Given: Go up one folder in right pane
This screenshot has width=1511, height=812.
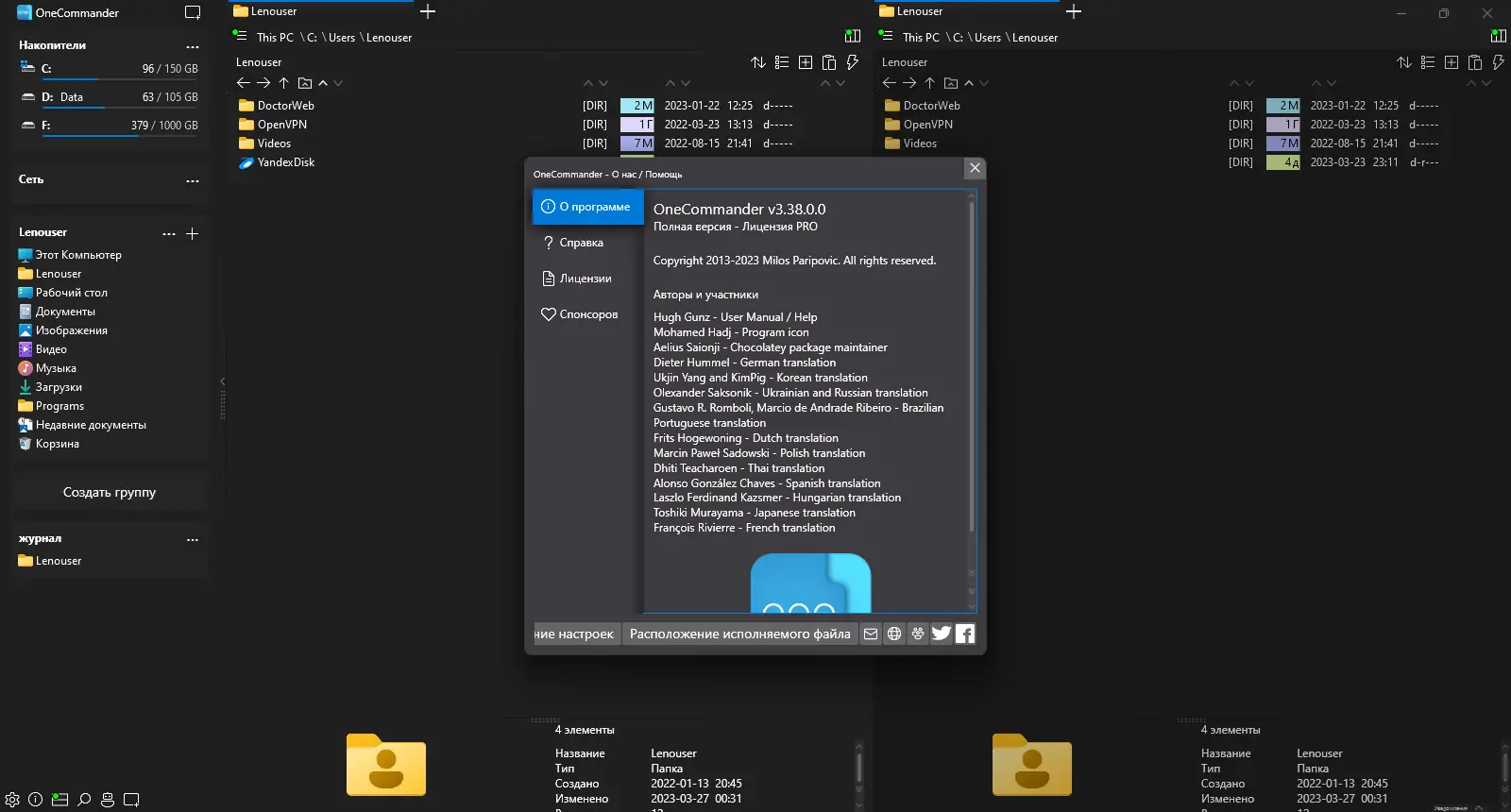Looking at the screenshot, I should (x=929, y=83).
